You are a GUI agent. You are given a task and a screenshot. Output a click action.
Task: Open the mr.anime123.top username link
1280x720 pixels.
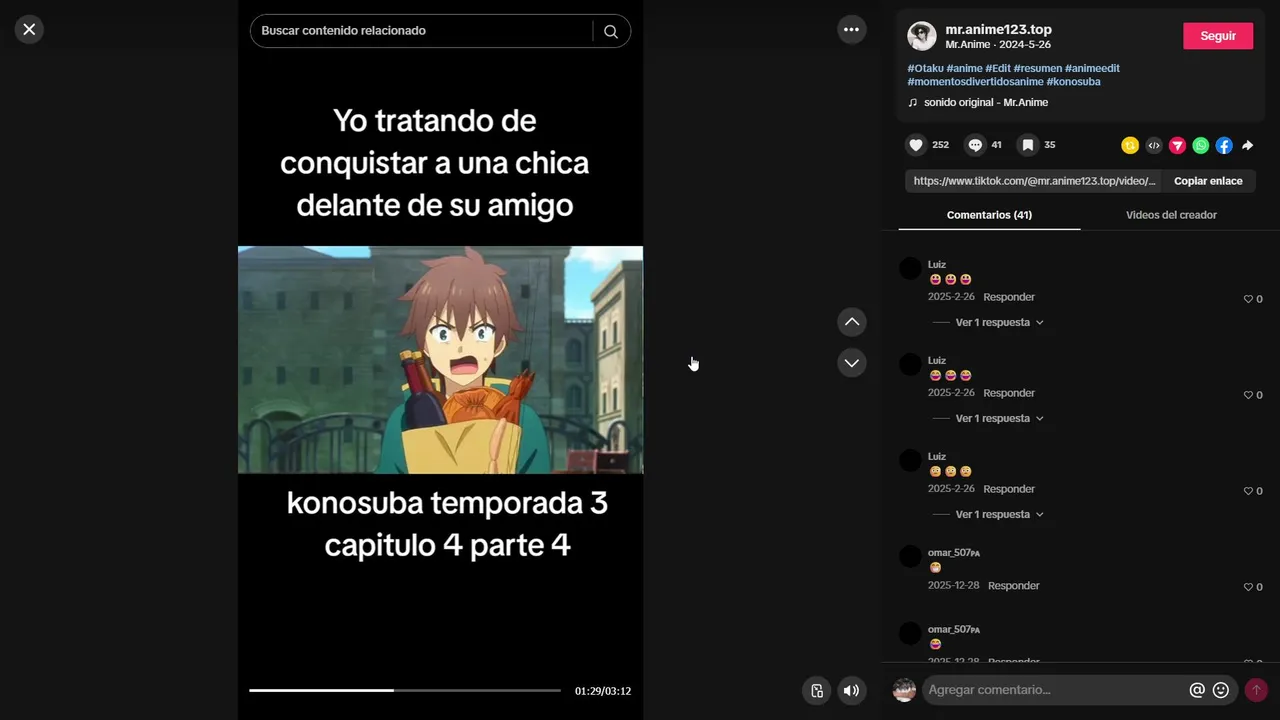coord(998,30)
